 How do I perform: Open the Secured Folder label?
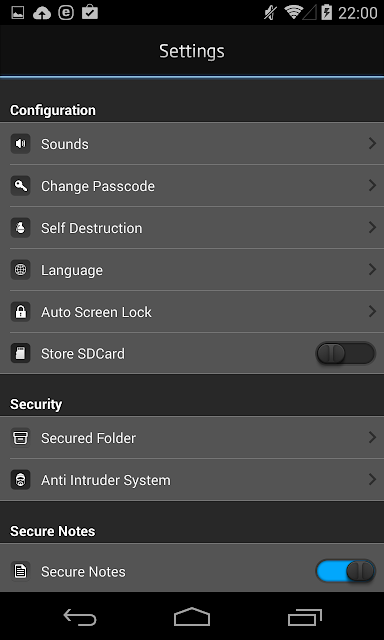[88, 438]
